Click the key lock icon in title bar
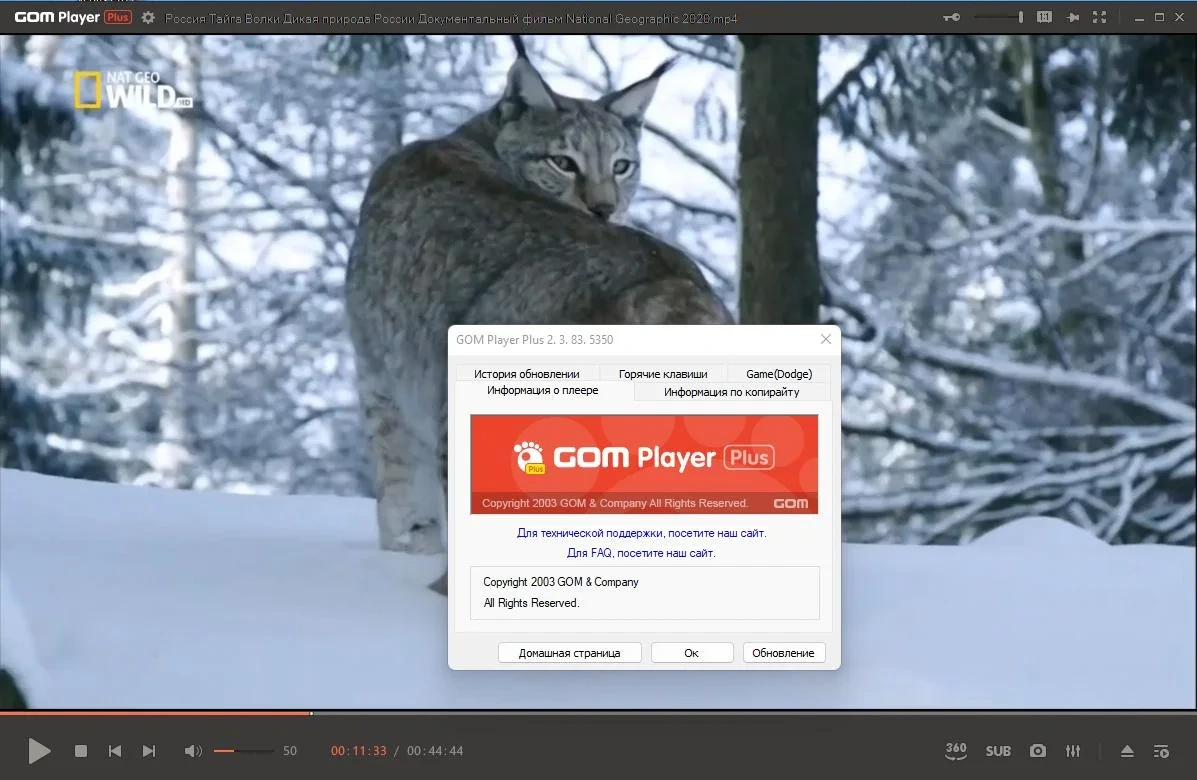This screenshot has width=1197, height=780. (951, 17)
